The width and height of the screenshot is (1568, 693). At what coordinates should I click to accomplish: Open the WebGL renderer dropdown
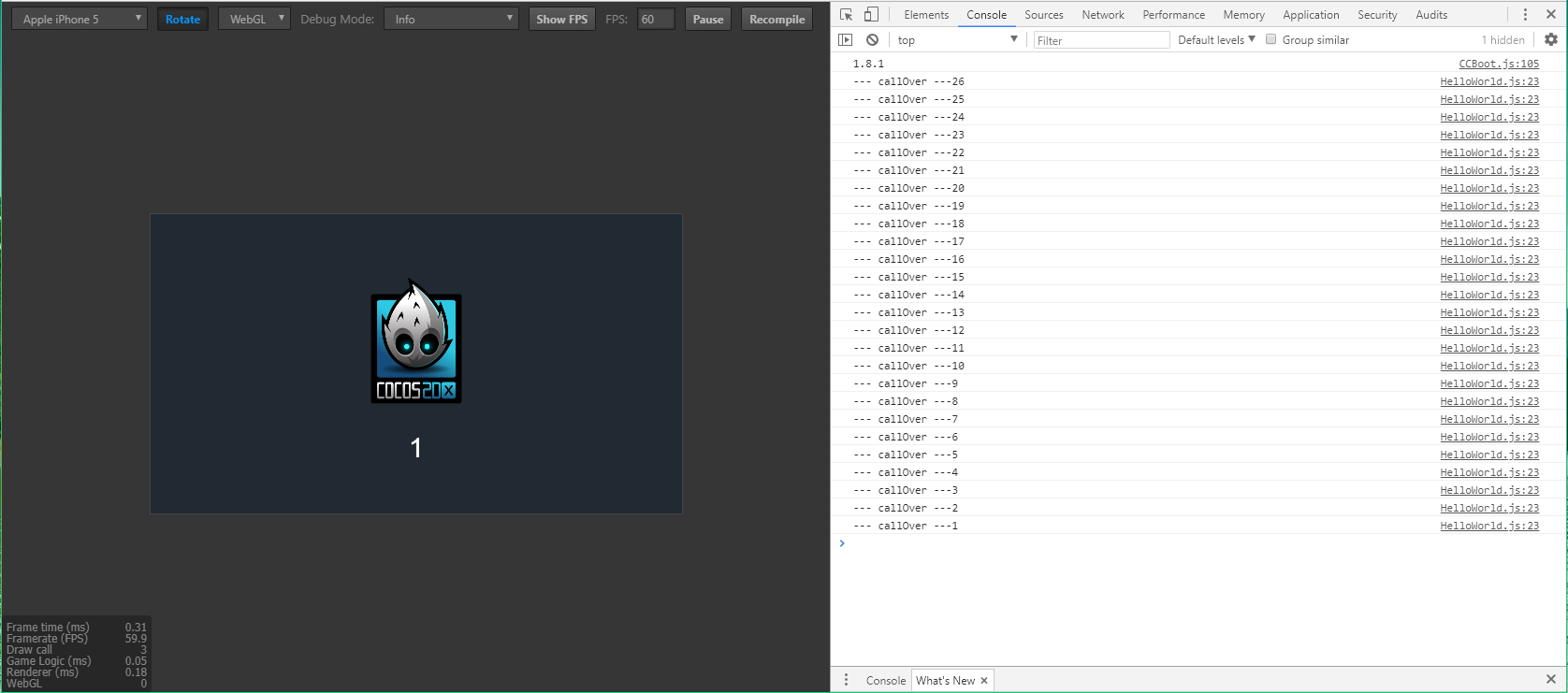point(254,20)
